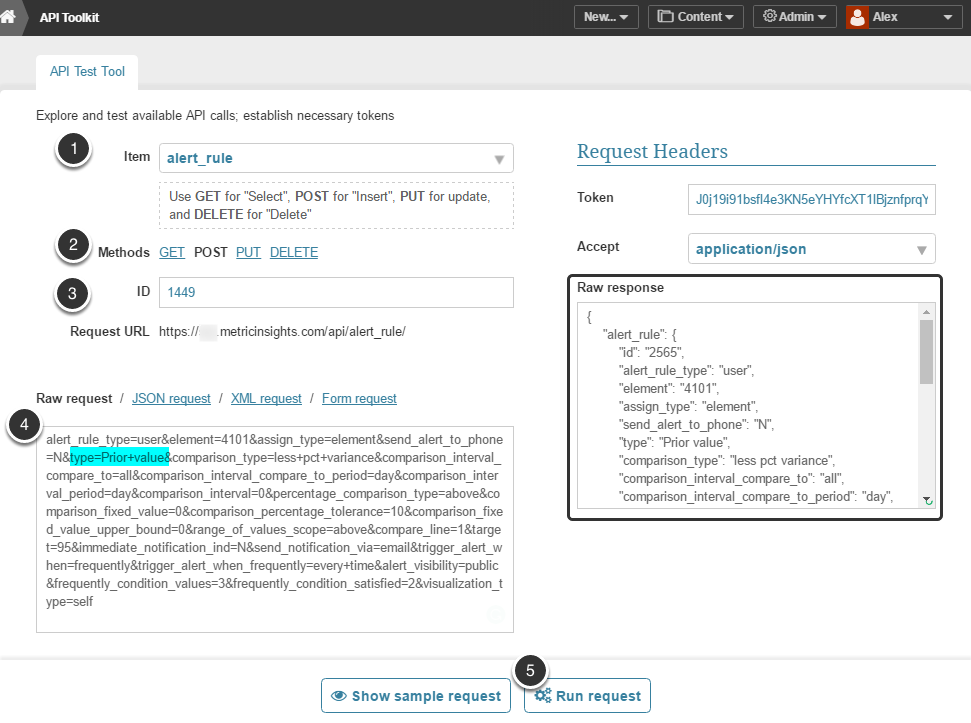Image resolution: width=971 pixels, height=723 pixels.
Task: Switch to XML request format
Action: coord(266,398)
